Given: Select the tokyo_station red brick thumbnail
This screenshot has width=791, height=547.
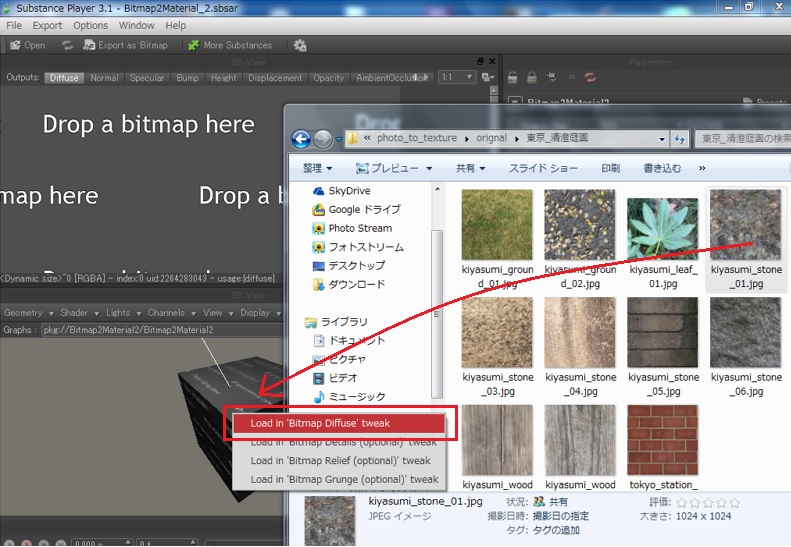Looking at the screenshot, I should [x=662, y=440].
